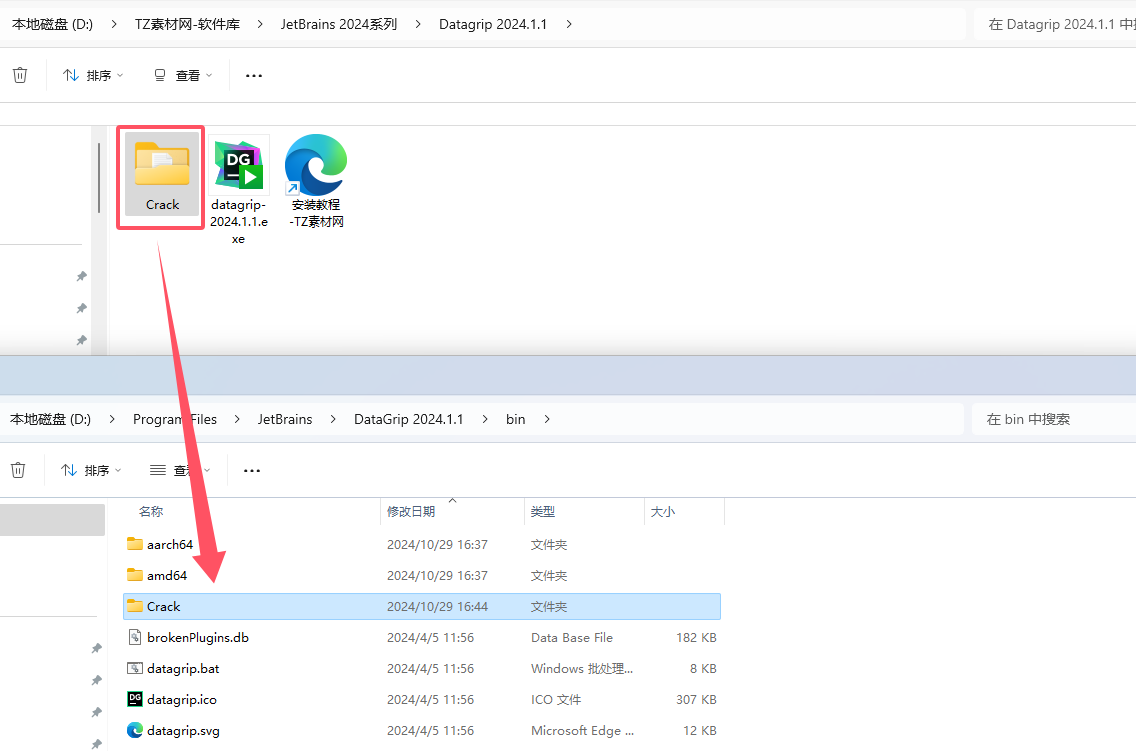The width and height of the screenshot is (1136, 751).
Task: Click the bin breadcrumb segment
Action: click(515, 419)
